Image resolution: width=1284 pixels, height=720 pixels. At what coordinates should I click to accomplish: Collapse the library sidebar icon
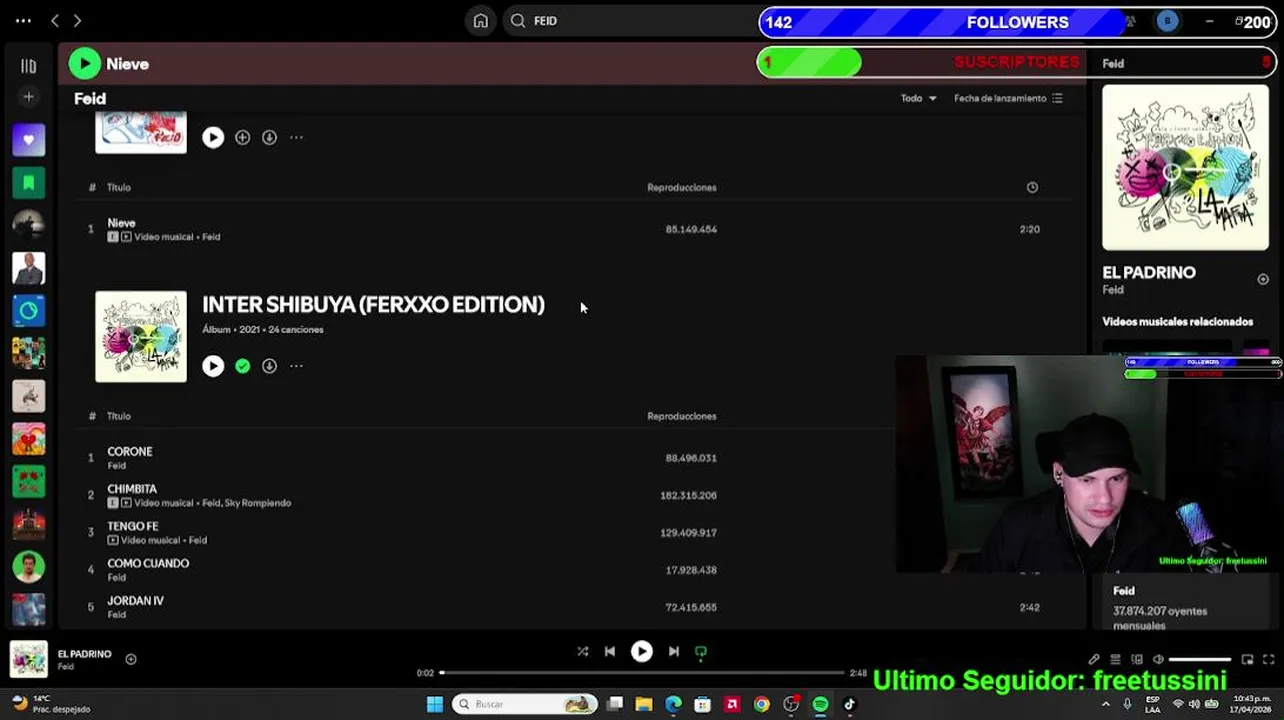pyautogui.click(x=29, y=66)
